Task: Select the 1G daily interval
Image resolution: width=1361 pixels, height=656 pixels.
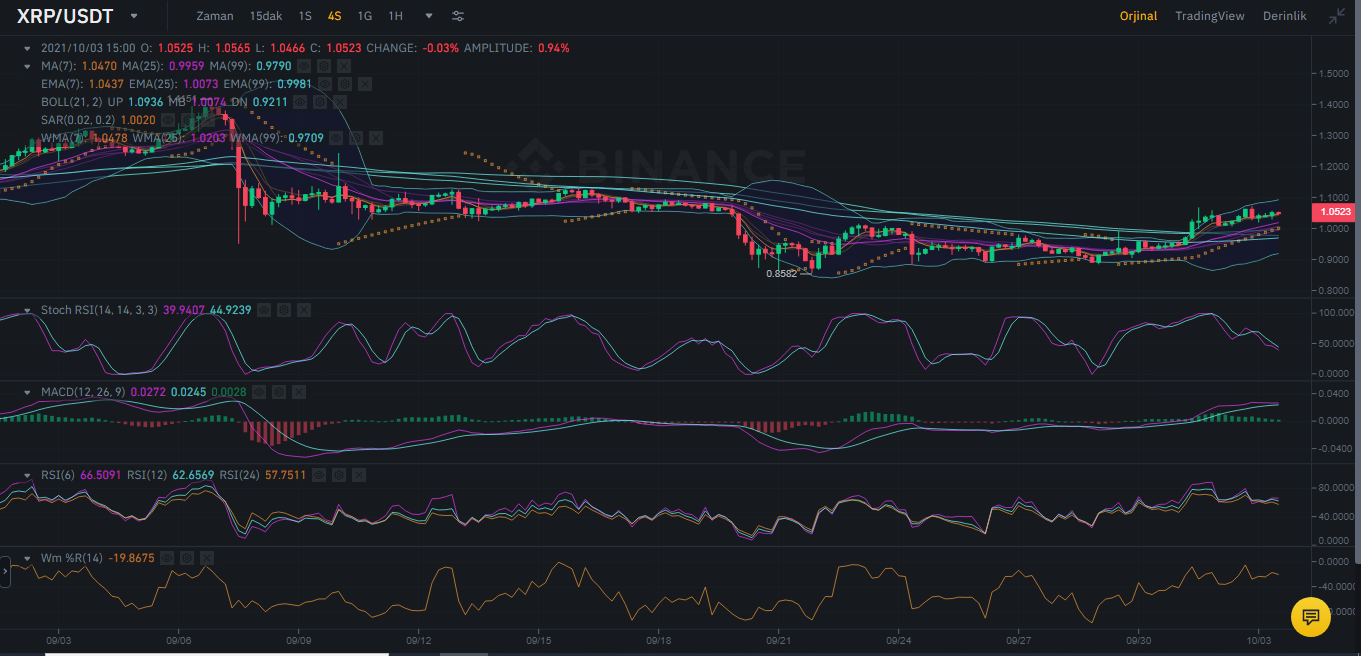Action: (365, 16)
